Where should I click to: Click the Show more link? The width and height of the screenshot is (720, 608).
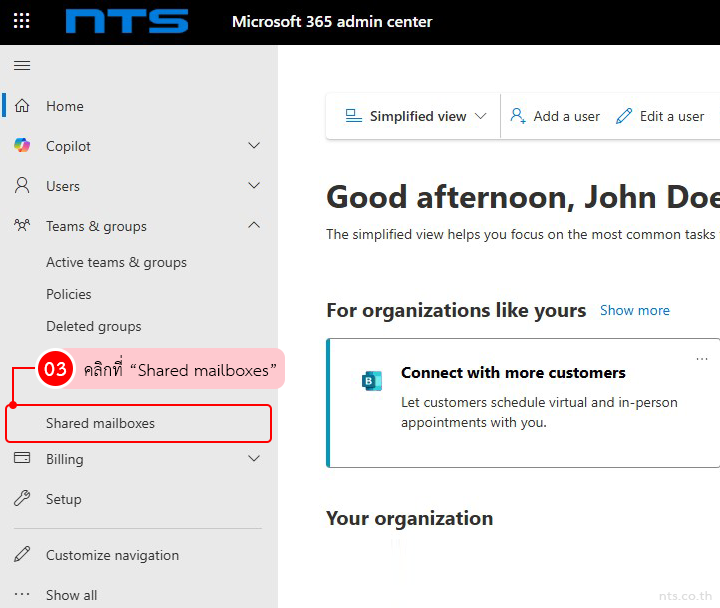(x=634, y=310)
